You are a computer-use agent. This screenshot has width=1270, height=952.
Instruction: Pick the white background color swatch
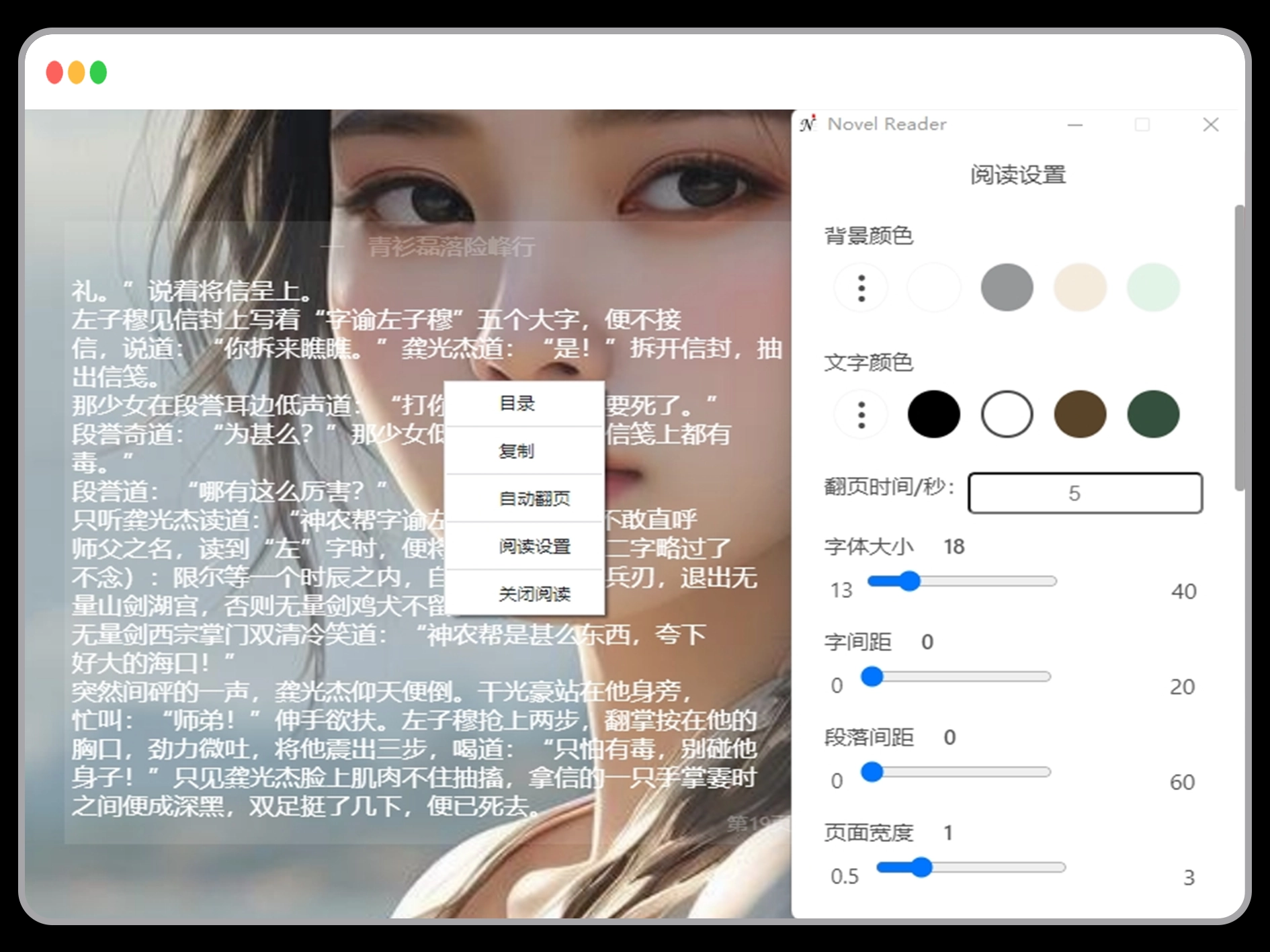(x=933, y=288)
